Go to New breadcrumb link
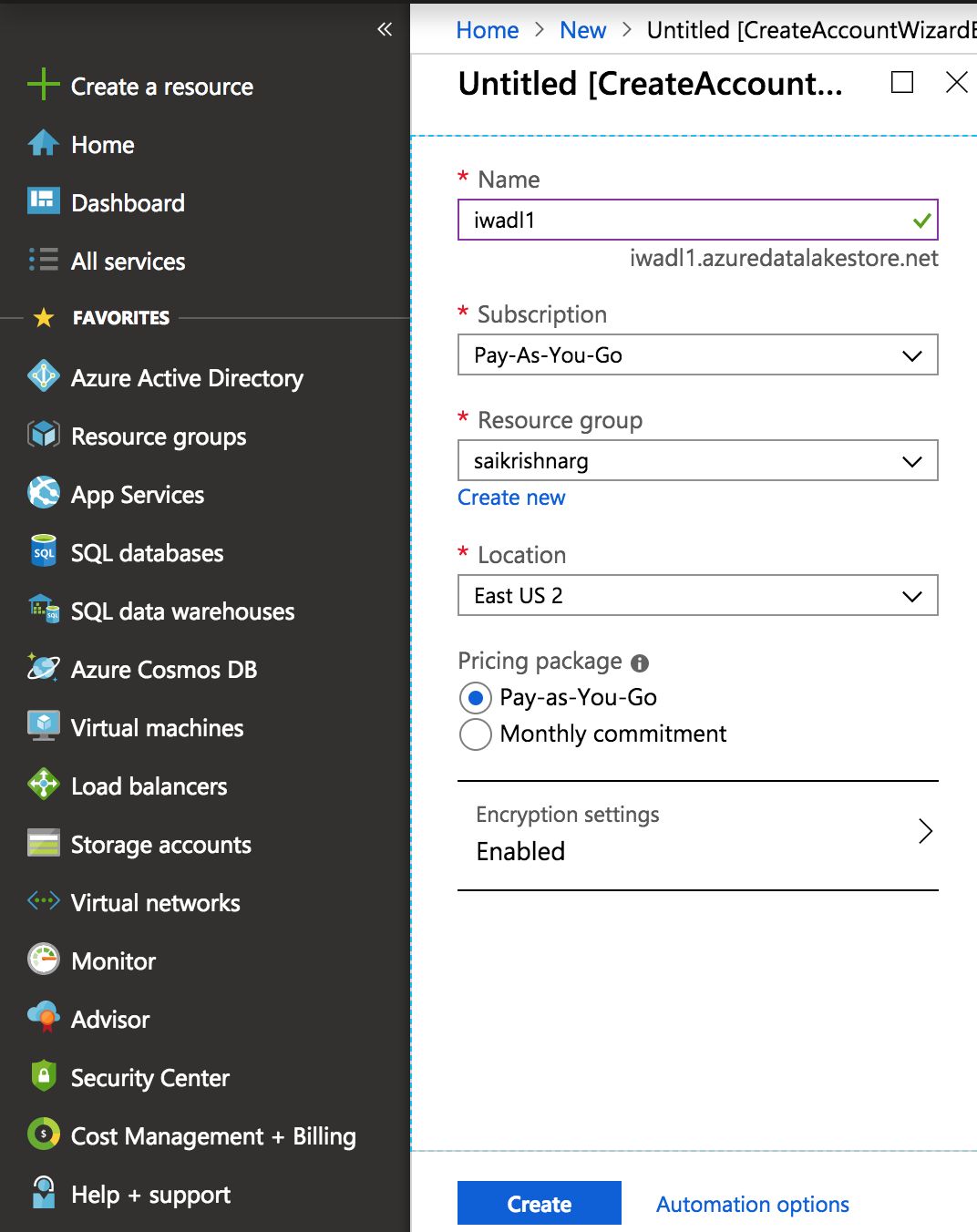Image resolution: width=977 pixels, height=1232 pixels. pyautogui.click(x=583, y=30)
